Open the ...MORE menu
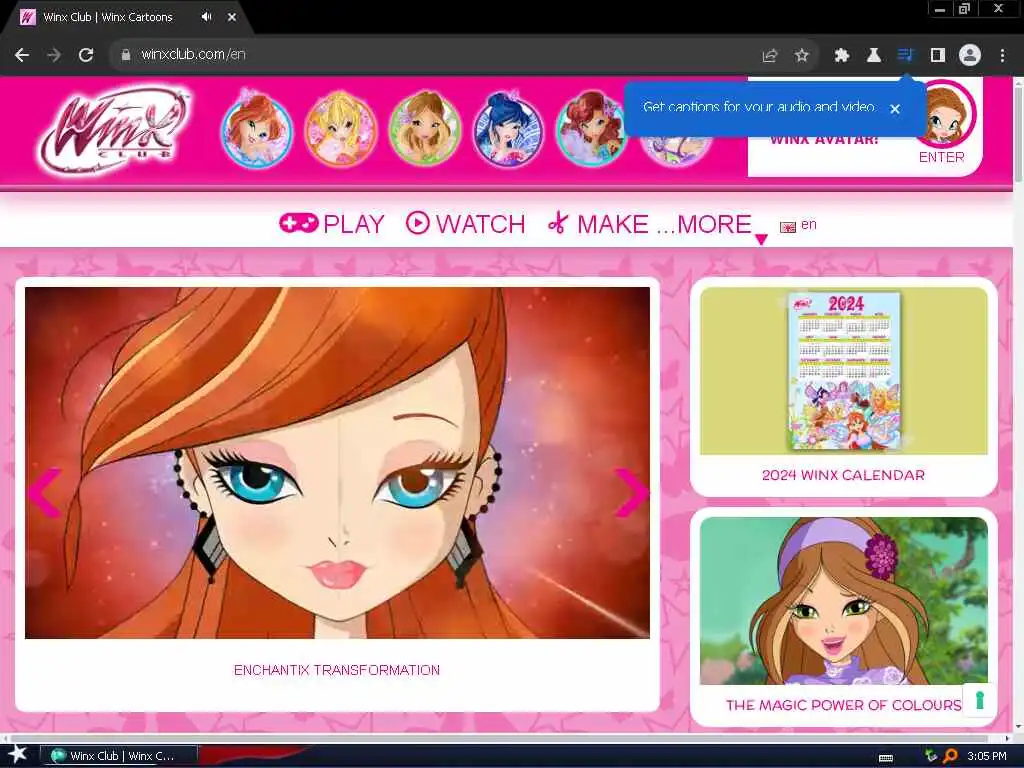Viewport: 1024px width, 768px height. coord(704,224)
